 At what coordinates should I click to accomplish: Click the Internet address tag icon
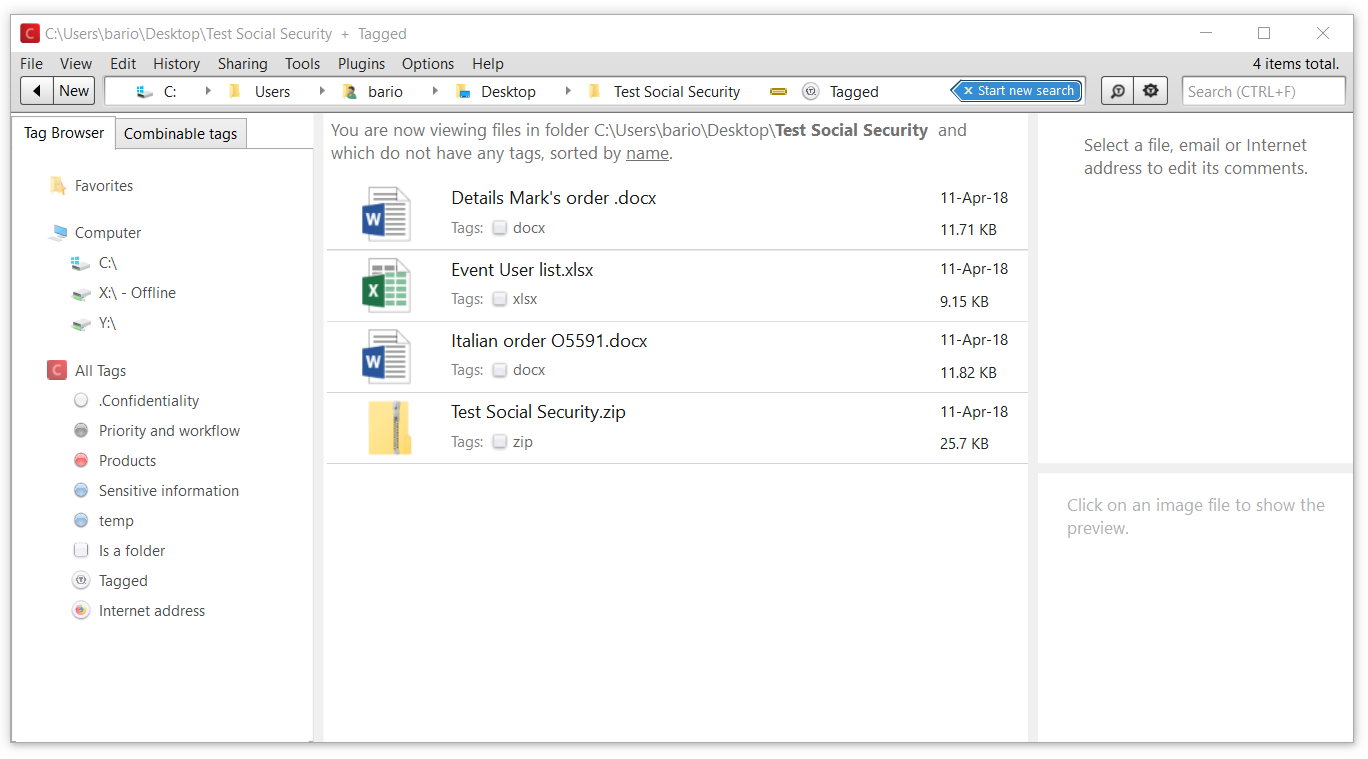click(x=81, y=611)
